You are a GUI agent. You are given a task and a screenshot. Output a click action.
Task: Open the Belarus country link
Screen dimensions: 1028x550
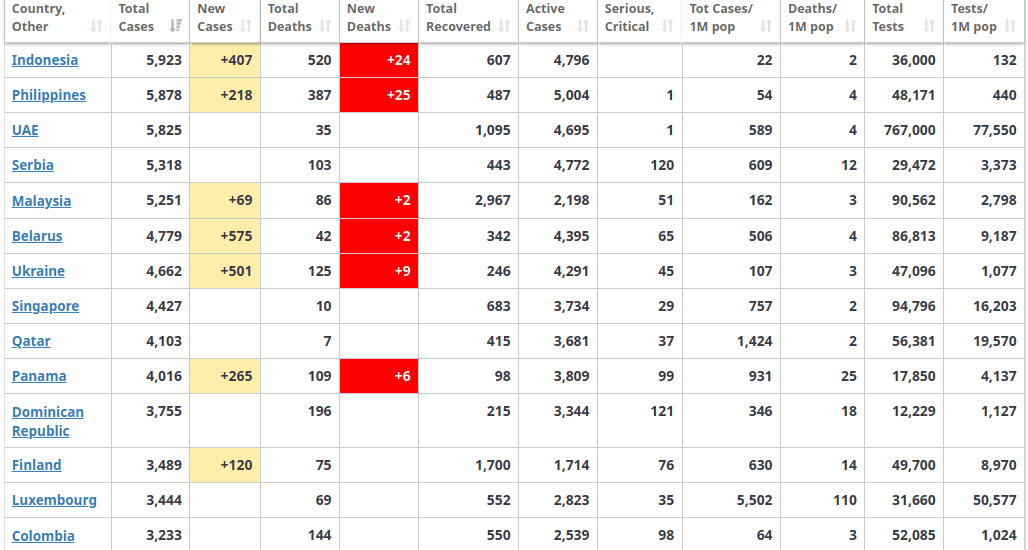click(37, 236)
